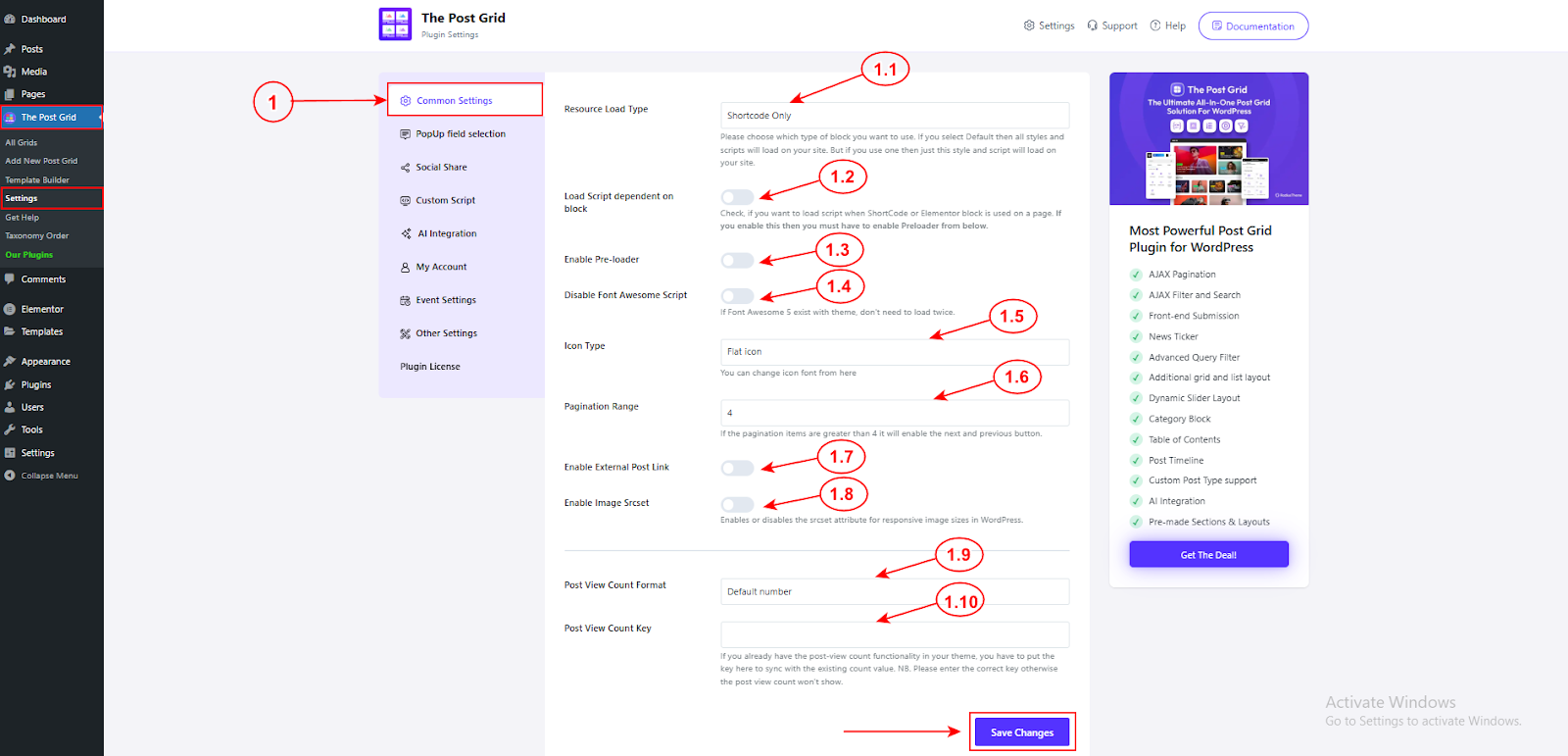Click the Post Grid promo banner image

(1209, 139)
